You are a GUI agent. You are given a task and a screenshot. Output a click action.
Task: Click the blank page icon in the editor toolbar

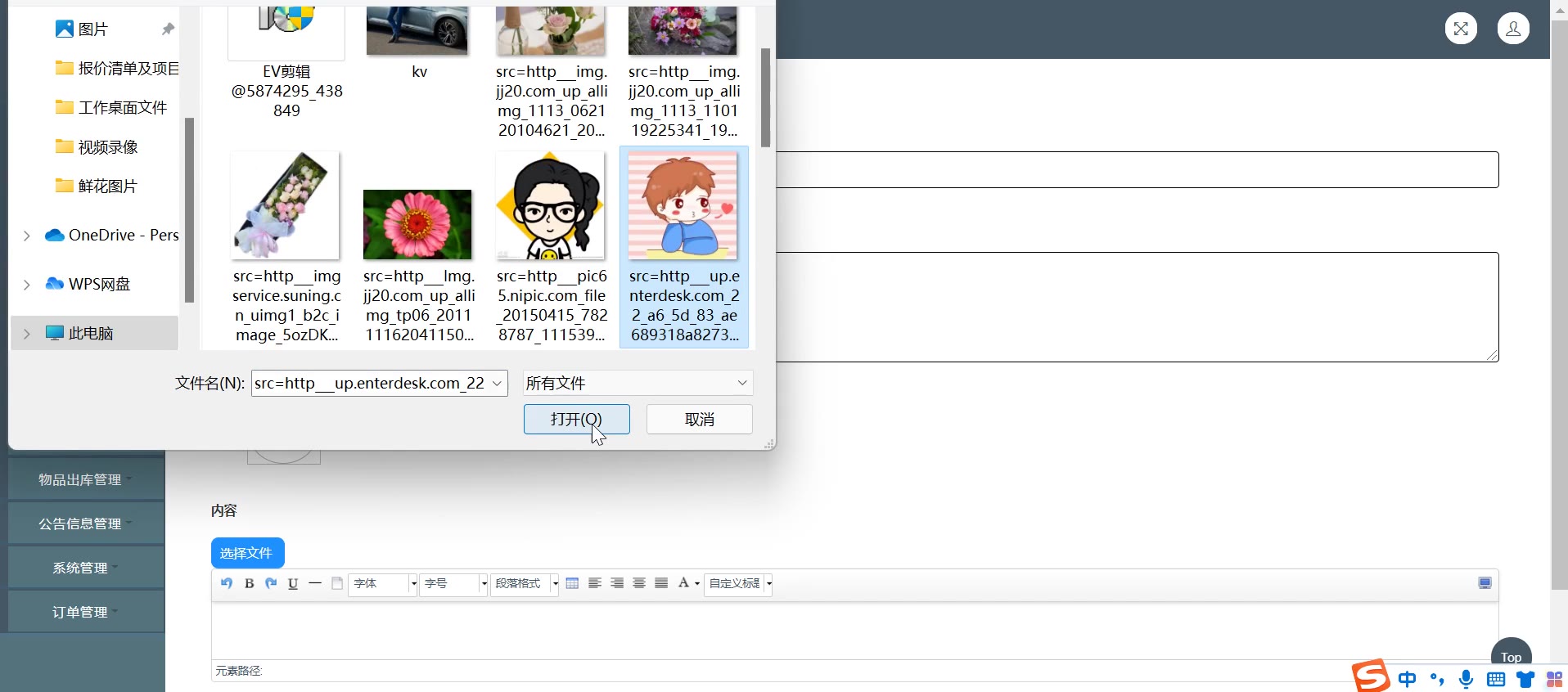pos(337,583)
